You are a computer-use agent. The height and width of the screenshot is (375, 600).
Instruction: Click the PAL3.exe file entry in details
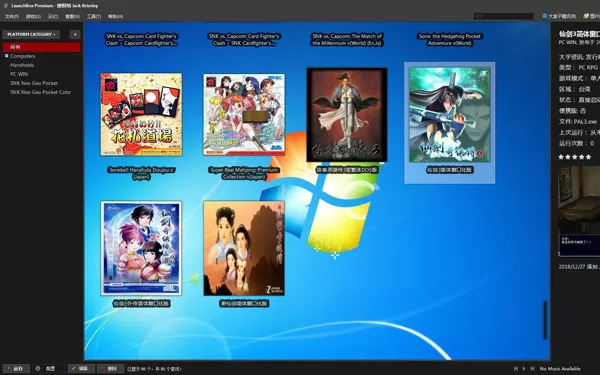pos(578,122)
